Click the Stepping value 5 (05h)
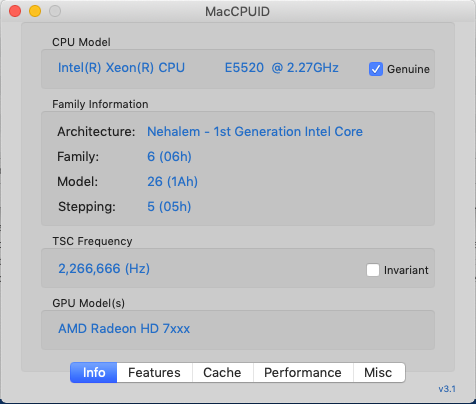 (169, 207)
